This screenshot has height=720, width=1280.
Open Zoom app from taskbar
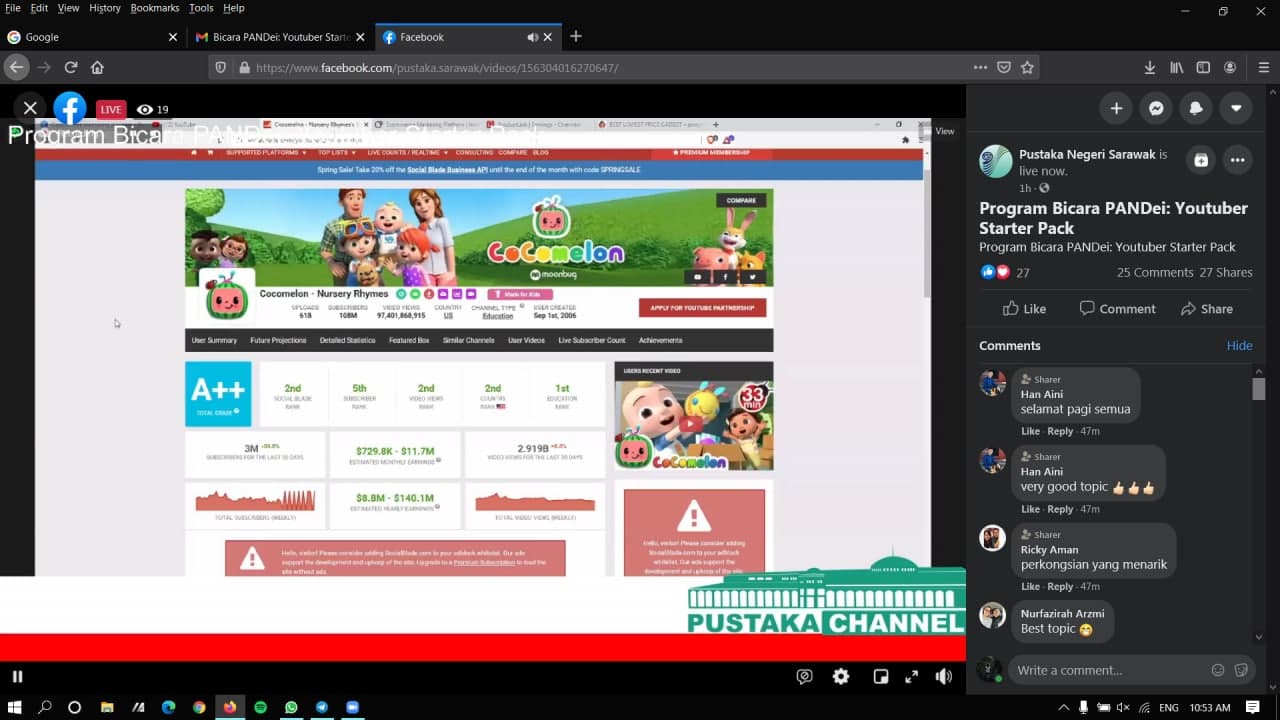point(352,707)
